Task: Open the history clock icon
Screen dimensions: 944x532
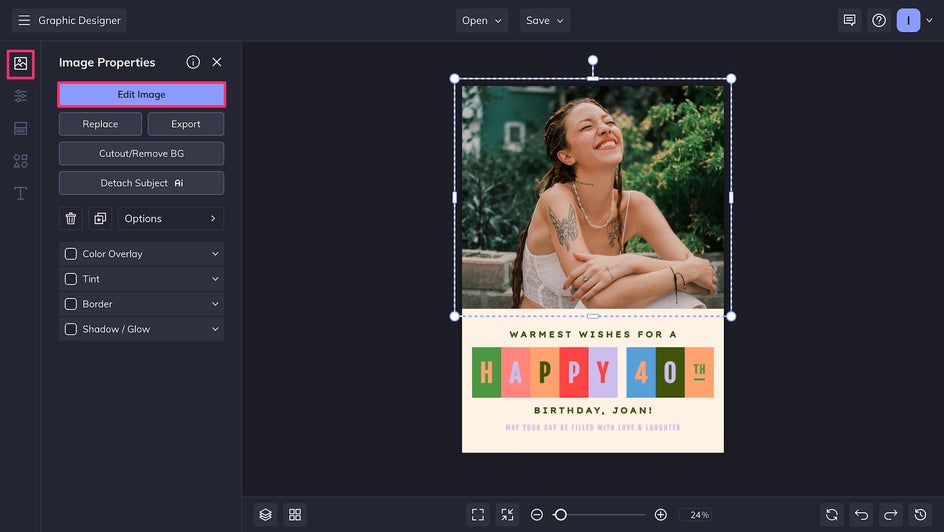Action: 921,515
